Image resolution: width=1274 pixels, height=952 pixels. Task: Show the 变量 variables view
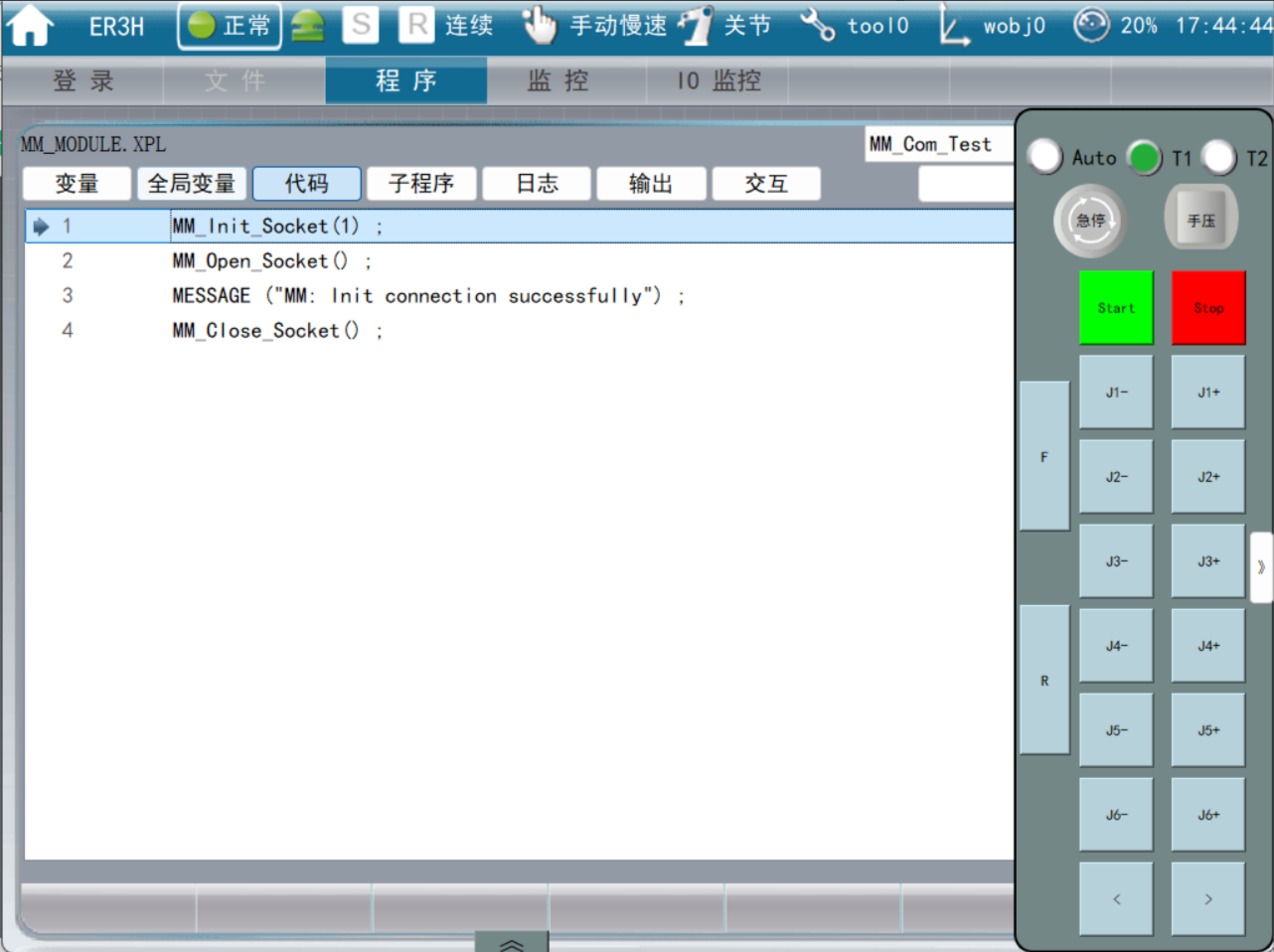[x=77, y=184]
